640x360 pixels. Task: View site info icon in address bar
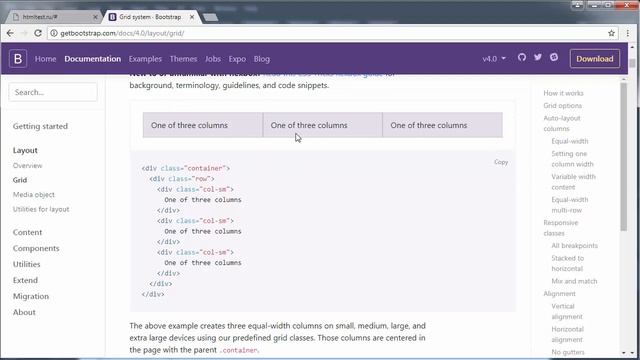pos(53,33)
